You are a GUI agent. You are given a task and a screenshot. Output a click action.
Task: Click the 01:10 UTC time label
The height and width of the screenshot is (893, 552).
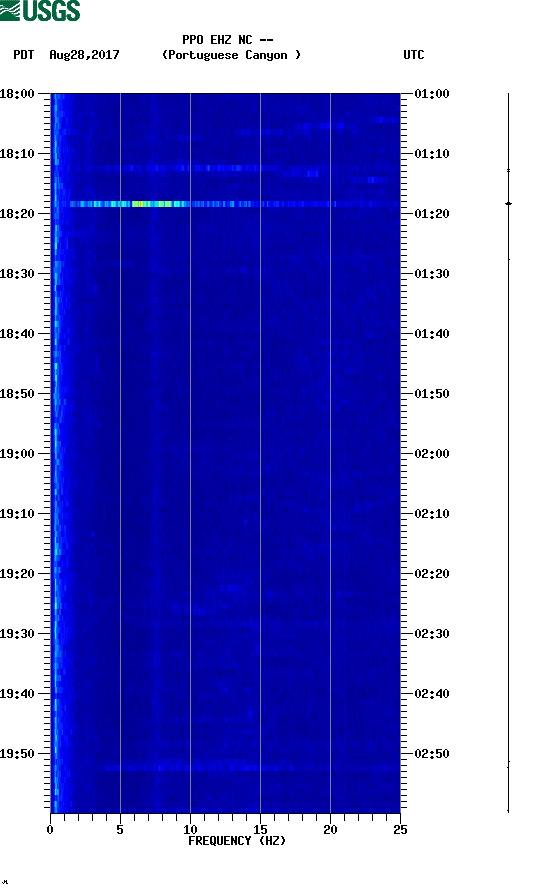tap(432, 154)
